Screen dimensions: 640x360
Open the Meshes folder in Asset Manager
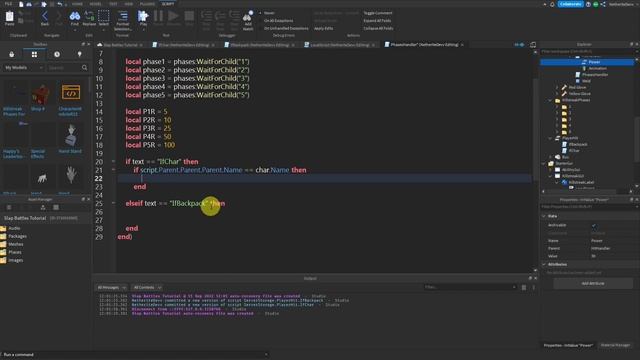pyautogui.click(x=16, y=244)
